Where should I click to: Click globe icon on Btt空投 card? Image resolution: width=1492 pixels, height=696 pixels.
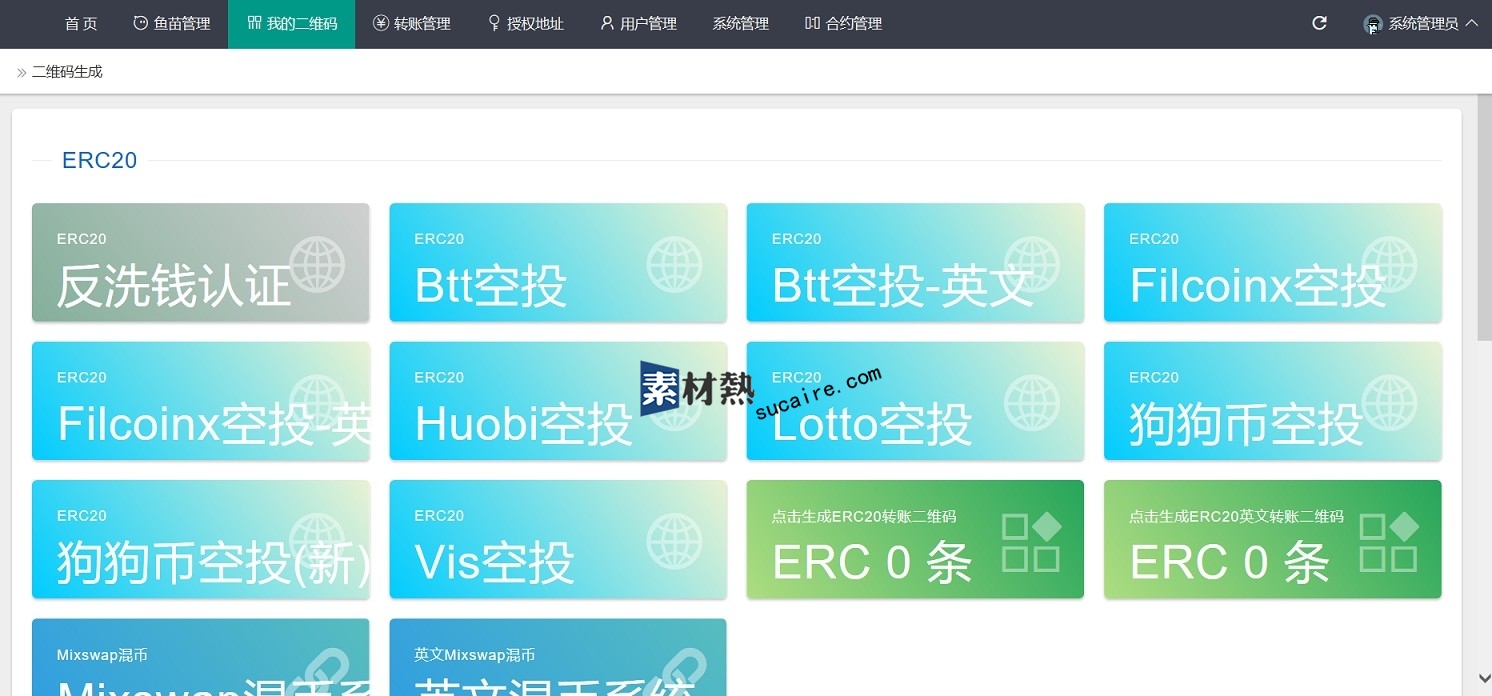(674, 264)
